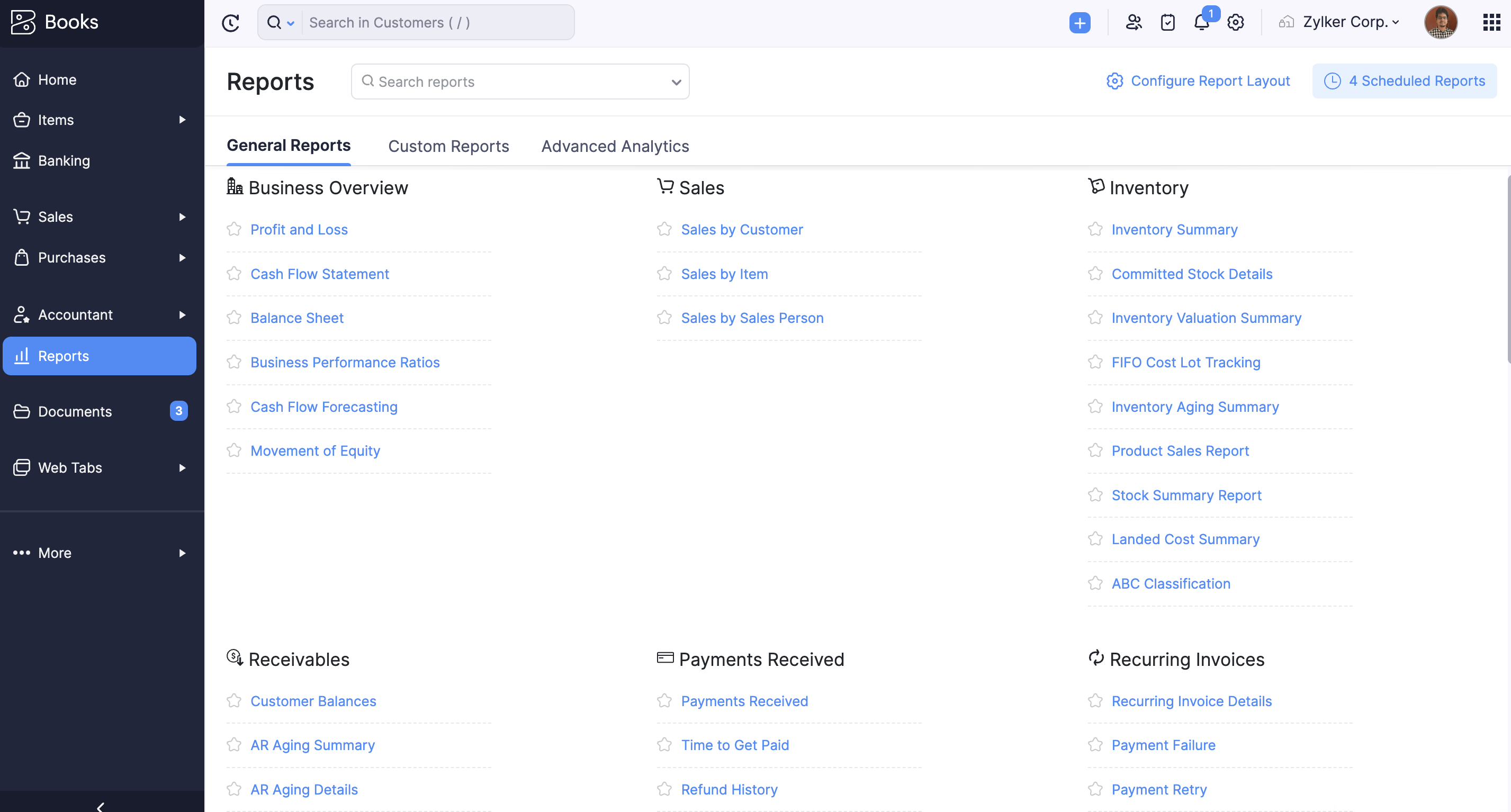This screenshot has height=812, width=1511.
Task: Favorite the Balance Sheet star
Action: point(234,318)
